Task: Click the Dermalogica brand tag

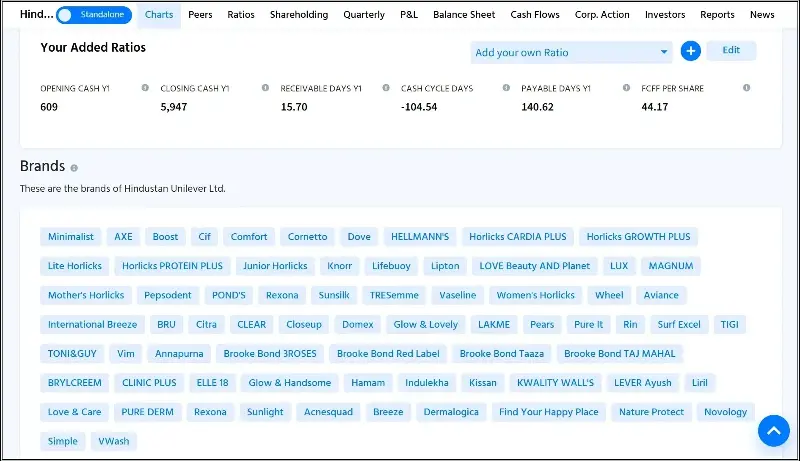Action: pyautogui.click(x=451, y=412)
